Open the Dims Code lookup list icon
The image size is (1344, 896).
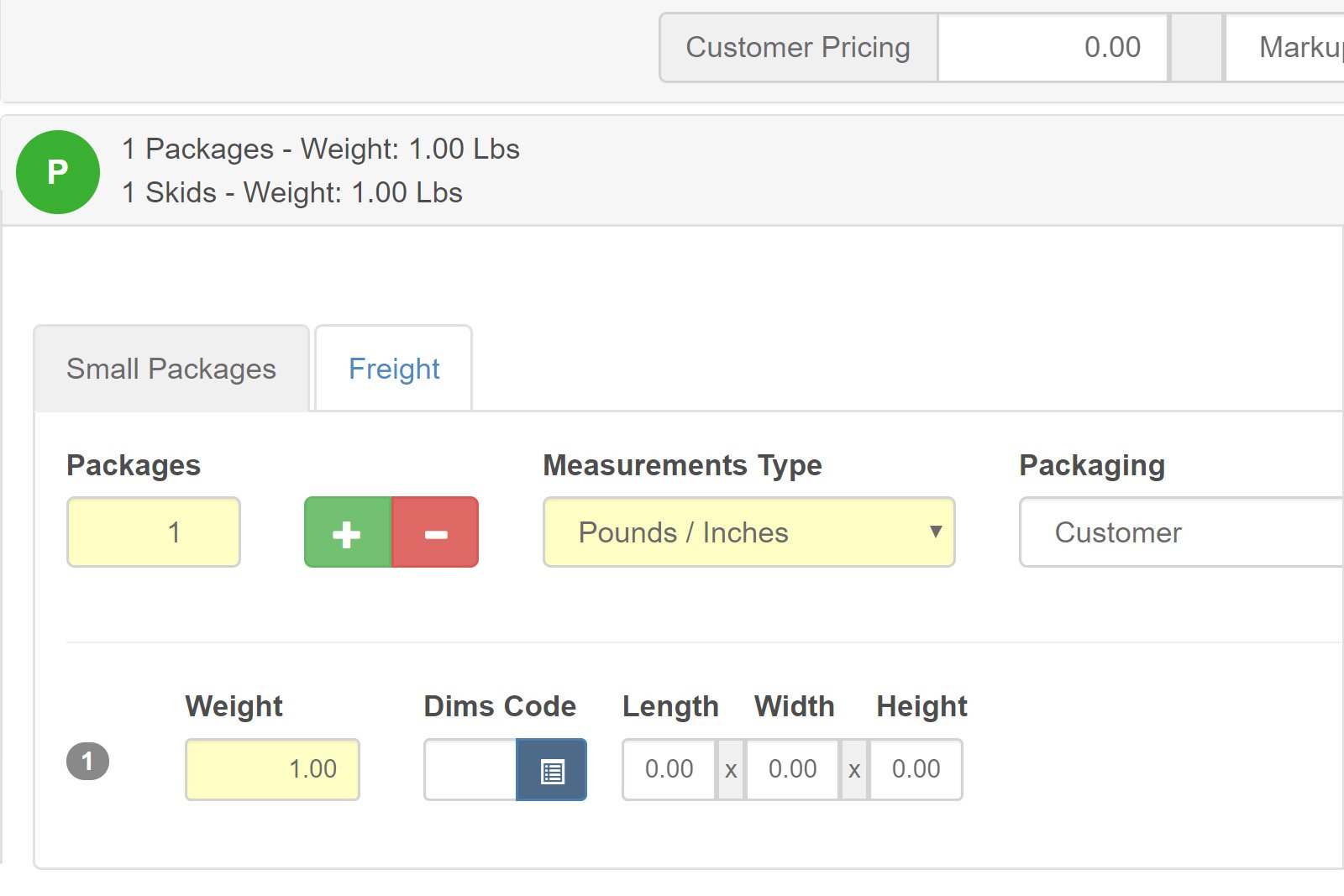[551, 770]
